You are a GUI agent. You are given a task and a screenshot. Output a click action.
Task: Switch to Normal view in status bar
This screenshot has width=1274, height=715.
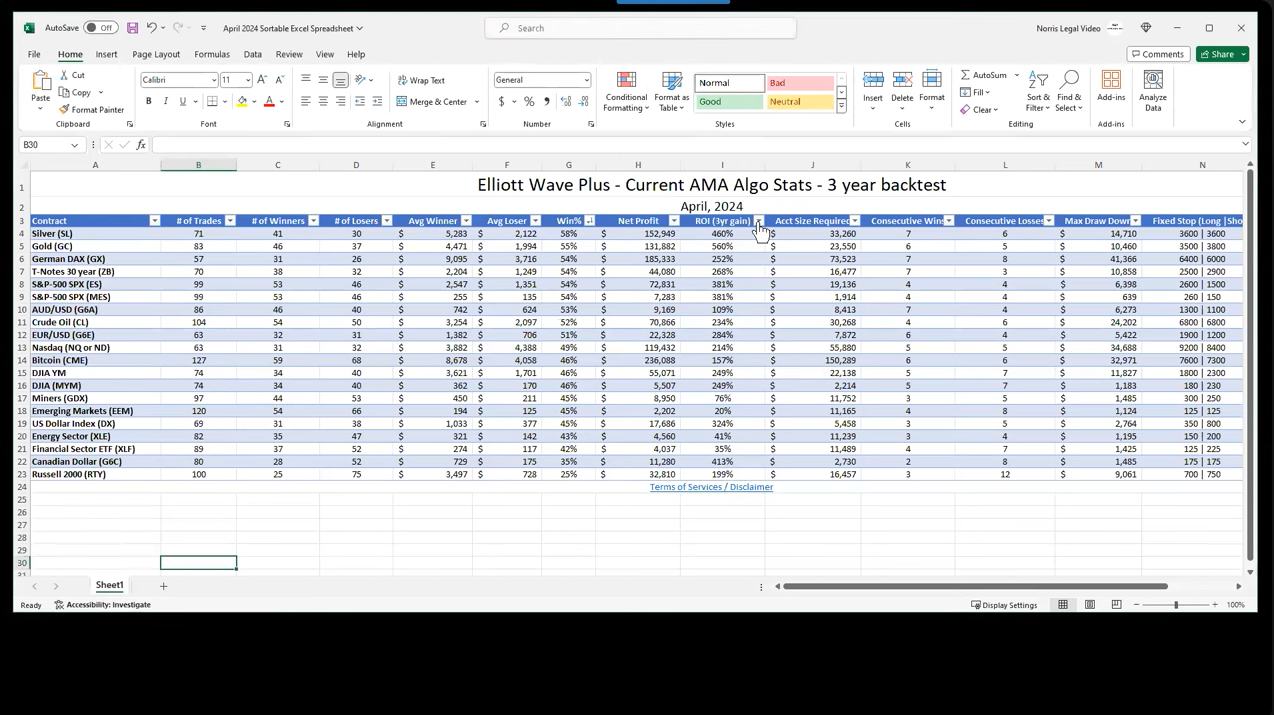click(x=1063, y=605)
